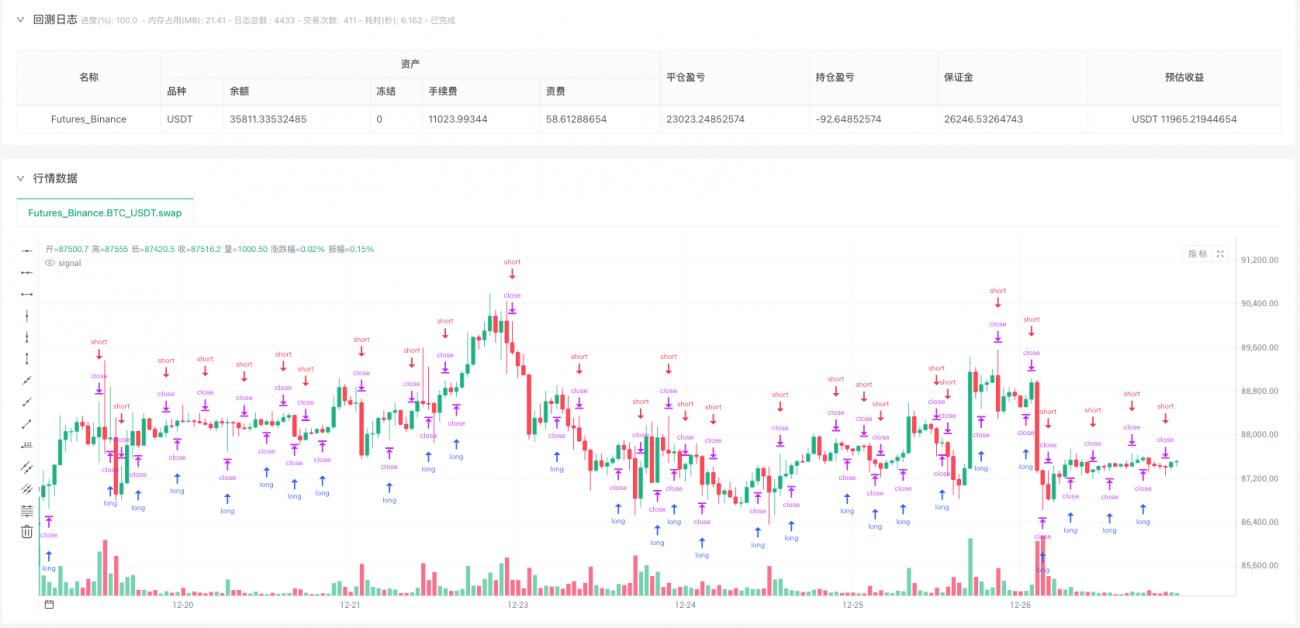This screenshot has height=628, width=1300.
Task: Select the diagonal segment drawing tool
Action: coord(27,423)
